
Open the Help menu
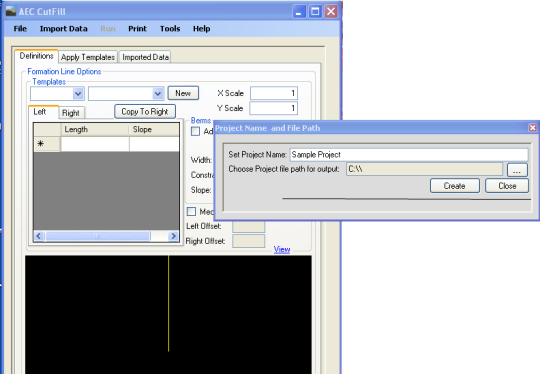201,29
